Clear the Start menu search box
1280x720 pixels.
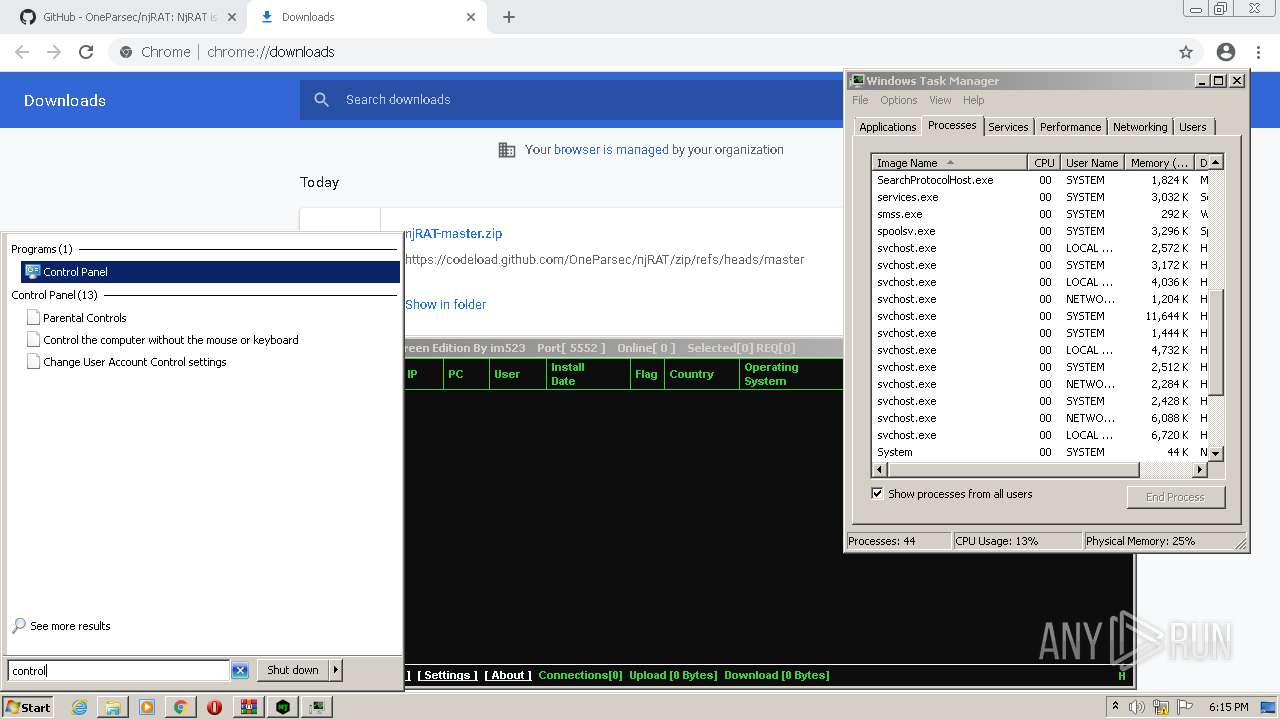pyautogui.click(x=240, y=671)
